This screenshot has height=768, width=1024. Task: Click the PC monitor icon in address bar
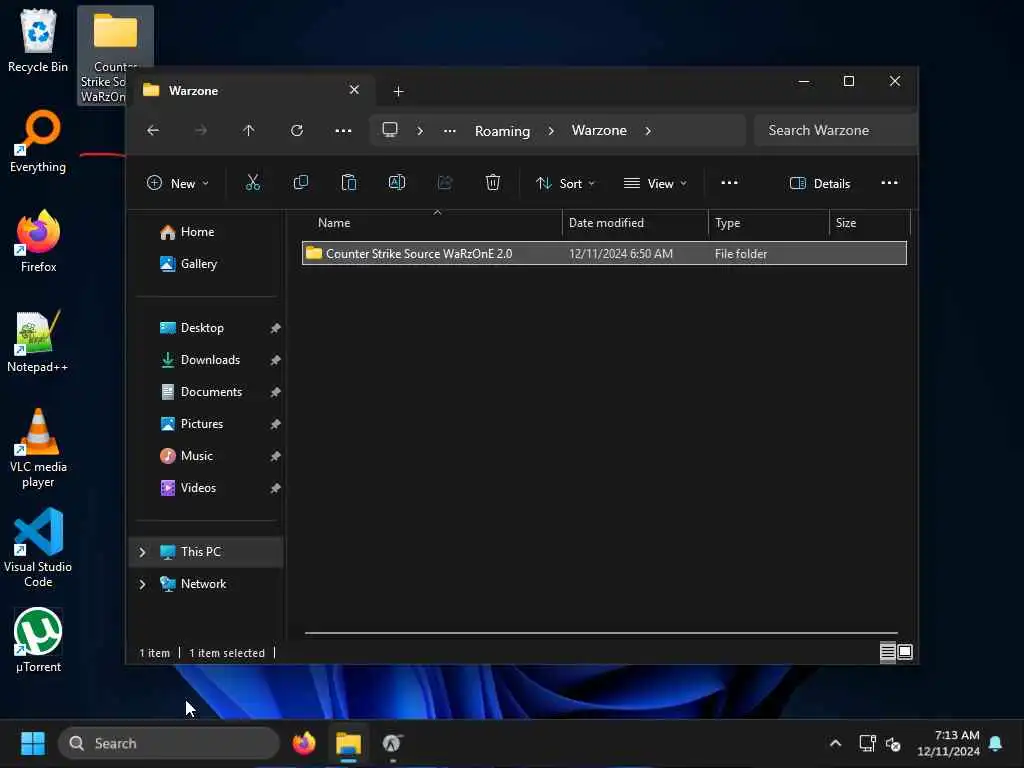(390, 130)
